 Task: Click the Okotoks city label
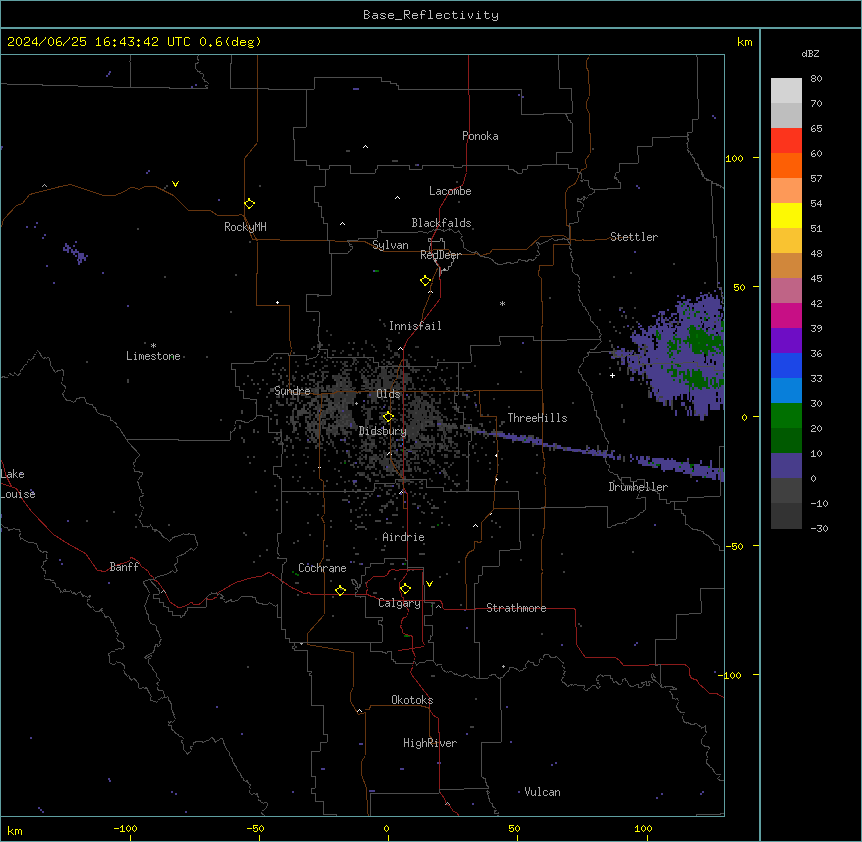pos(412,700)
